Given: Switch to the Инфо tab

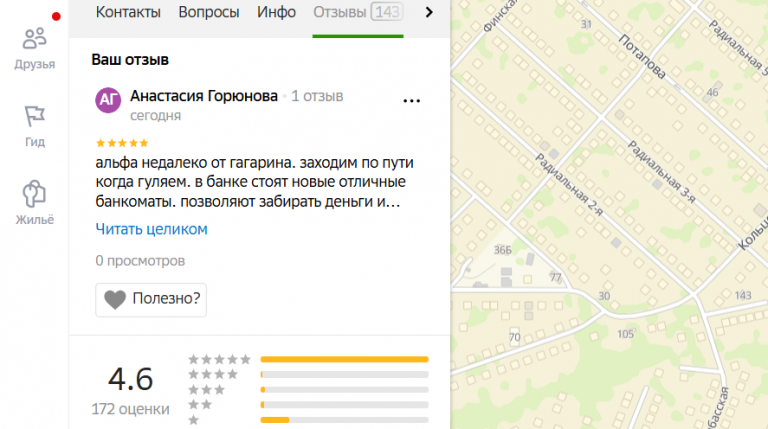Looking at the screenshot, I should (x=276, y=12).
